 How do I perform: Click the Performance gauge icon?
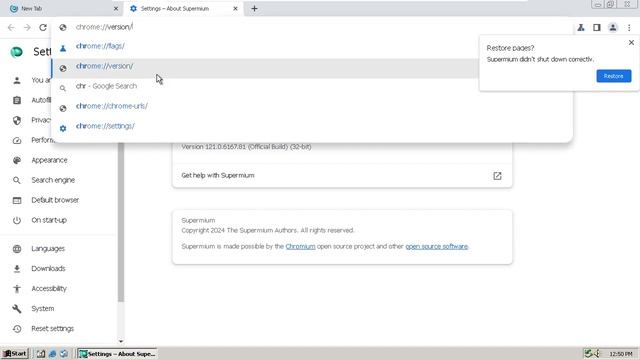coord(17,140)
